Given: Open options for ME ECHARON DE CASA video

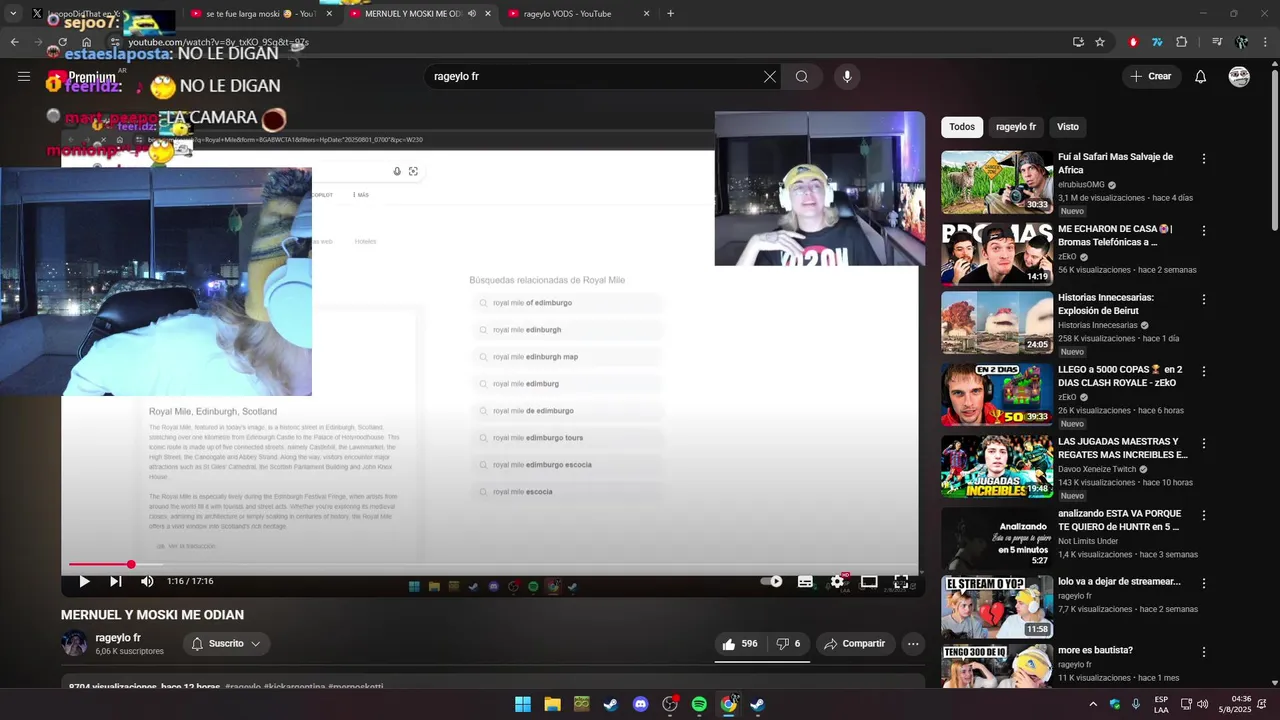Looking at the screenshot, I should click(x=1204, y=231).
